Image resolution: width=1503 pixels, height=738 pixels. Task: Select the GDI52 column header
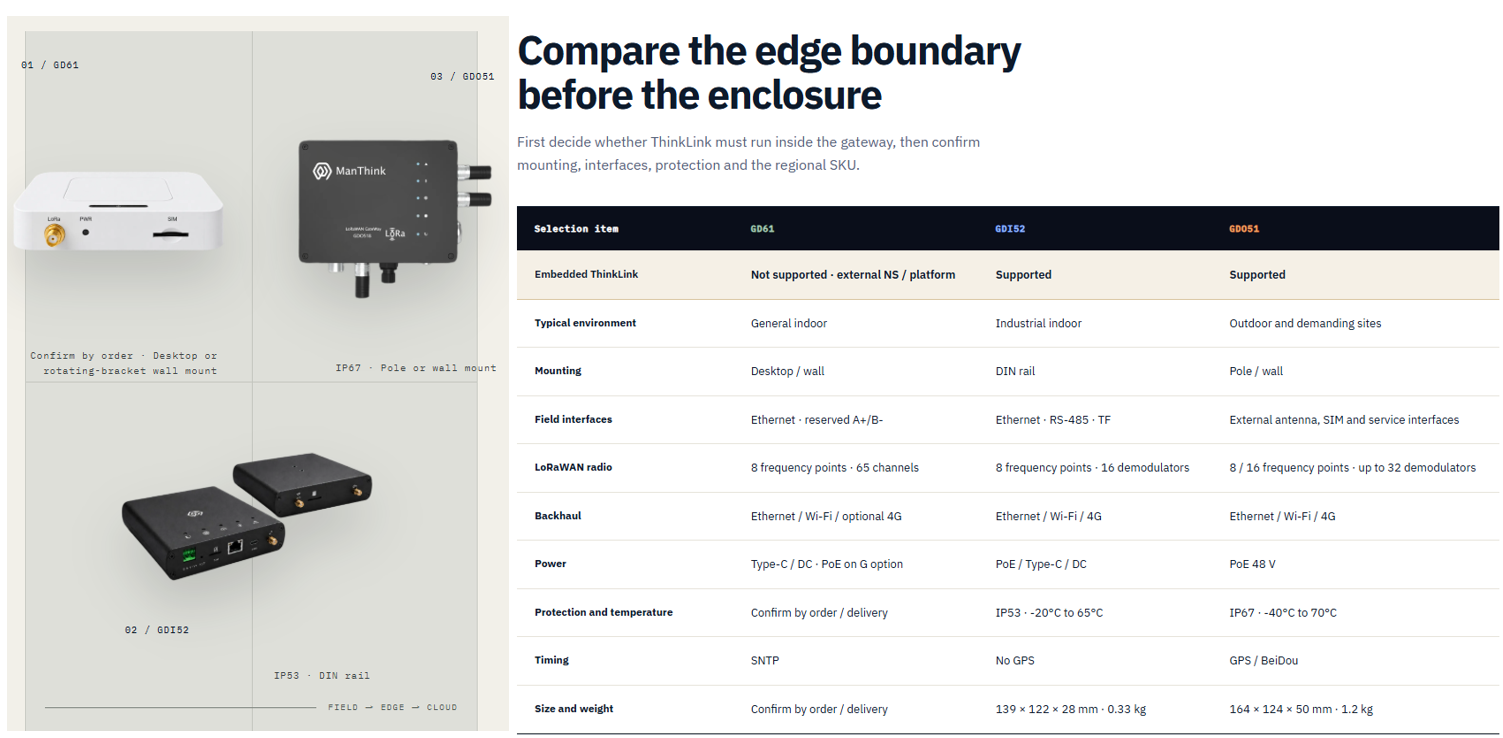click(1010, 229)
